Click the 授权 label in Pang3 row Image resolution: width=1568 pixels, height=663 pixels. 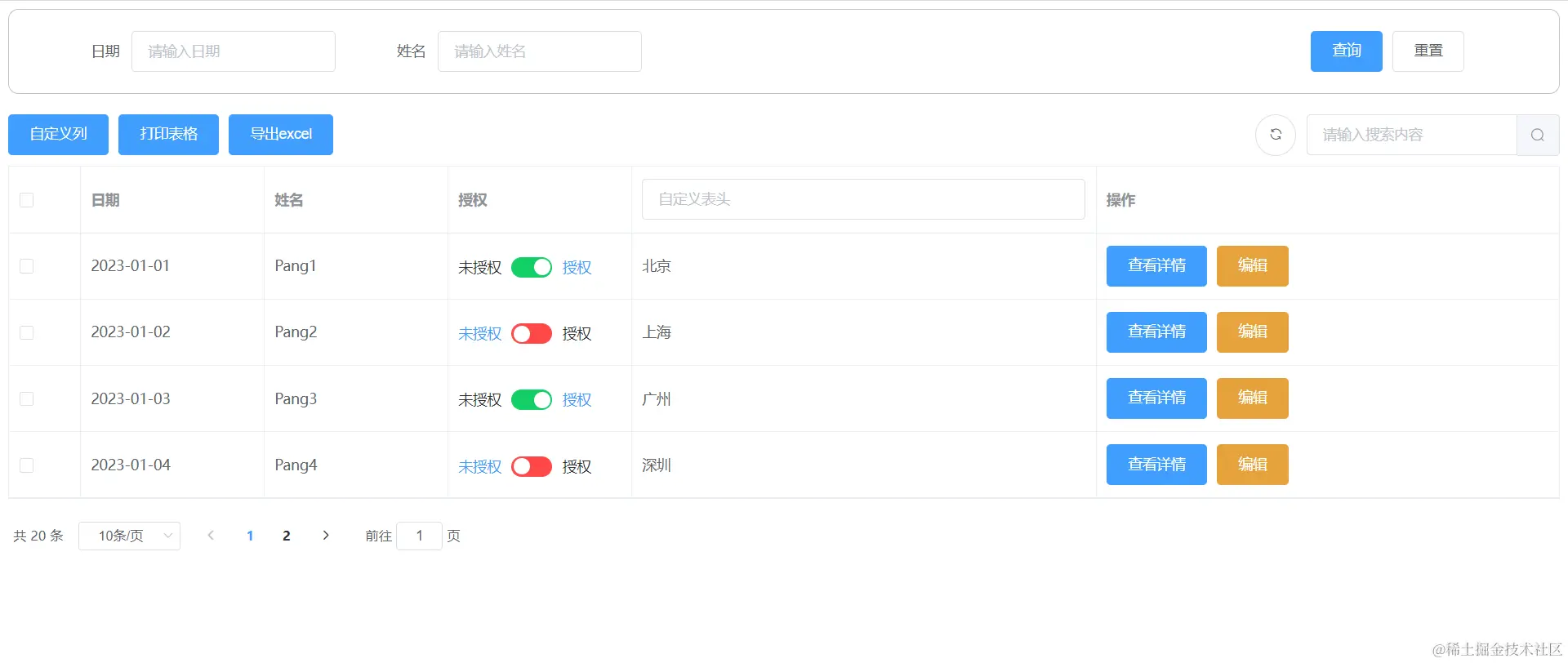pos(577,400)
